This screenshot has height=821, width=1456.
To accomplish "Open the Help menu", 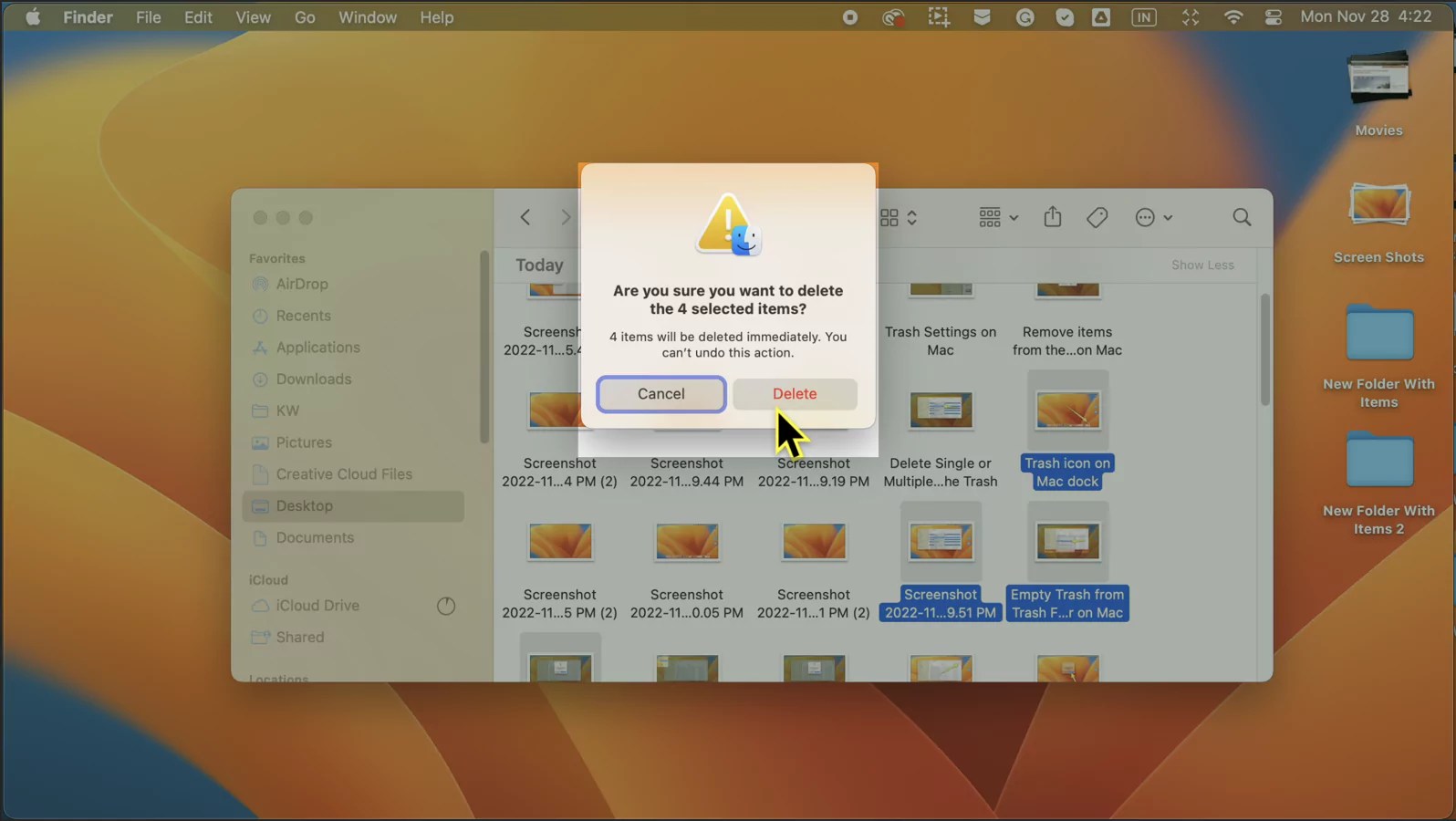I will coord(437,17).
